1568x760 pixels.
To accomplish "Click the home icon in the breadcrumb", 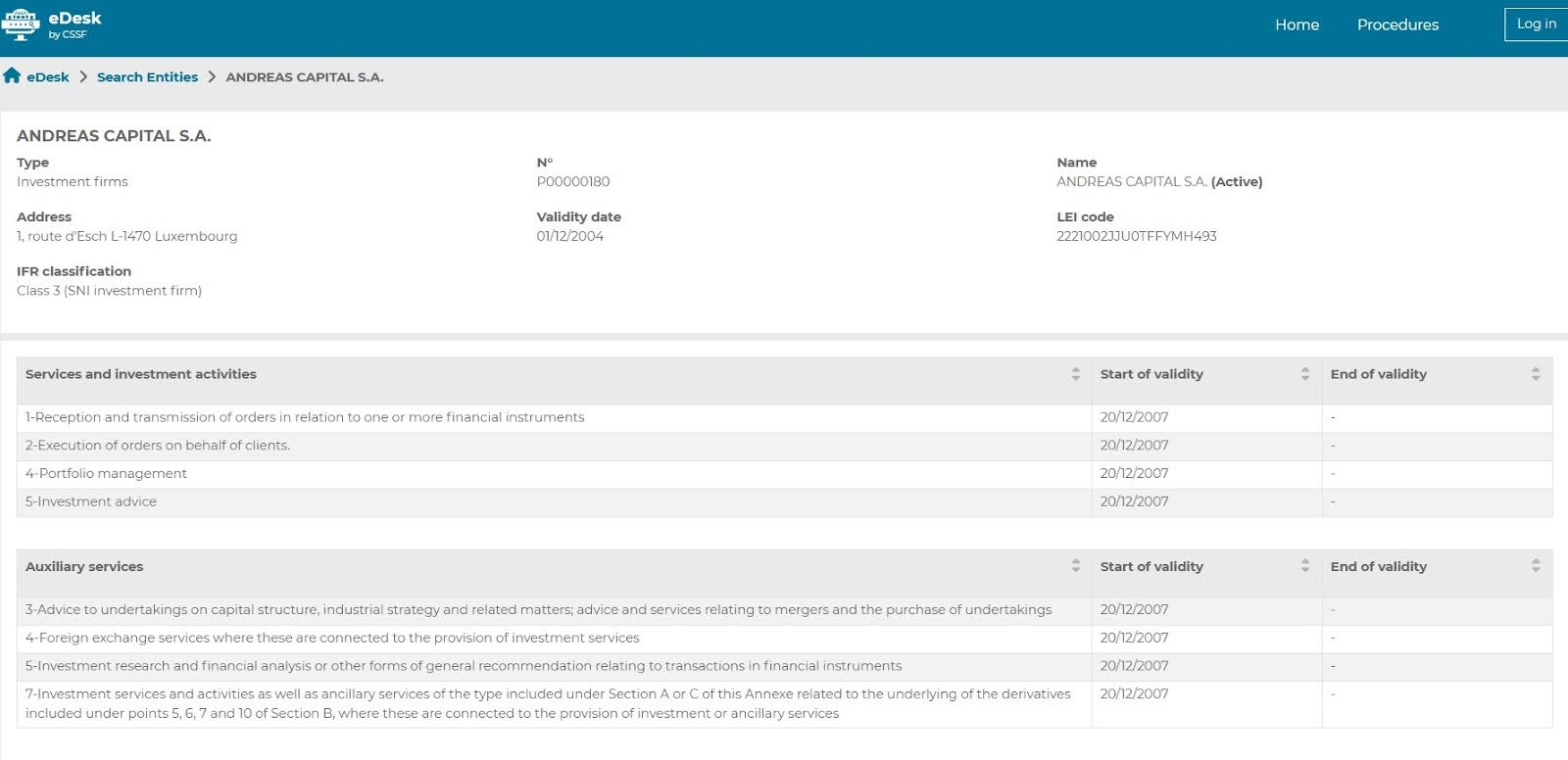I will pos(12,75).
